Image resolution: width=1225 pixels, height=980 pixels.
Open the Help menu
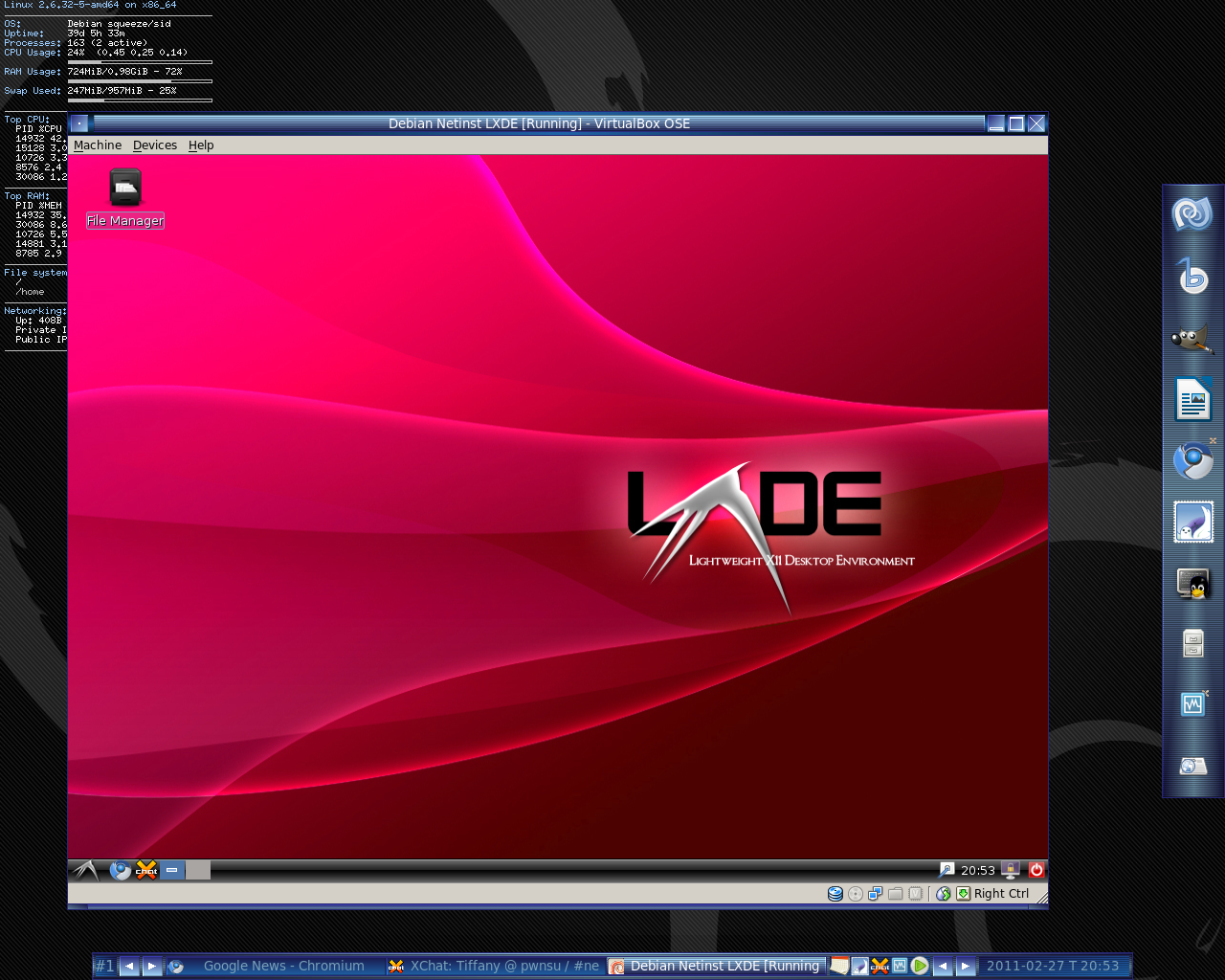[x=201, y=145]
